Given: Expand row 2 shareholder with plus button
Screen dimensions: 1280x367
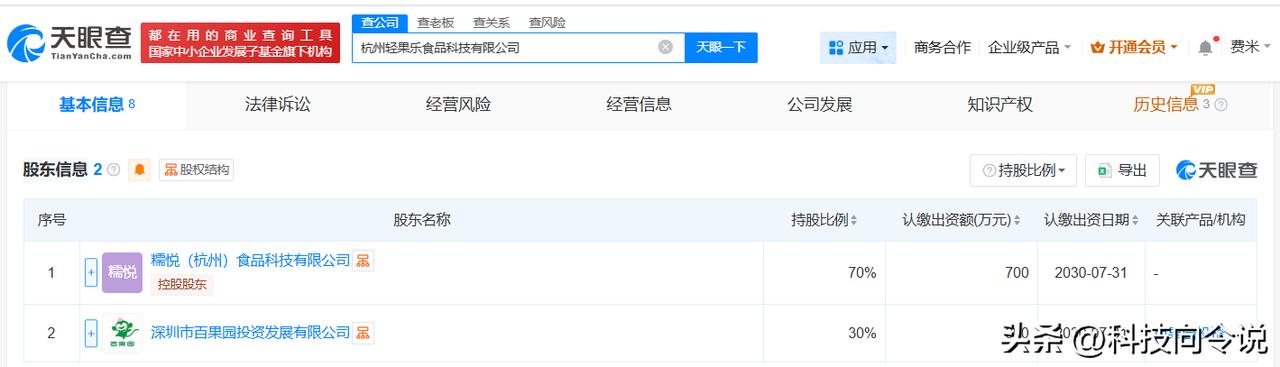Looking at the screenshot, I should 91,333.
